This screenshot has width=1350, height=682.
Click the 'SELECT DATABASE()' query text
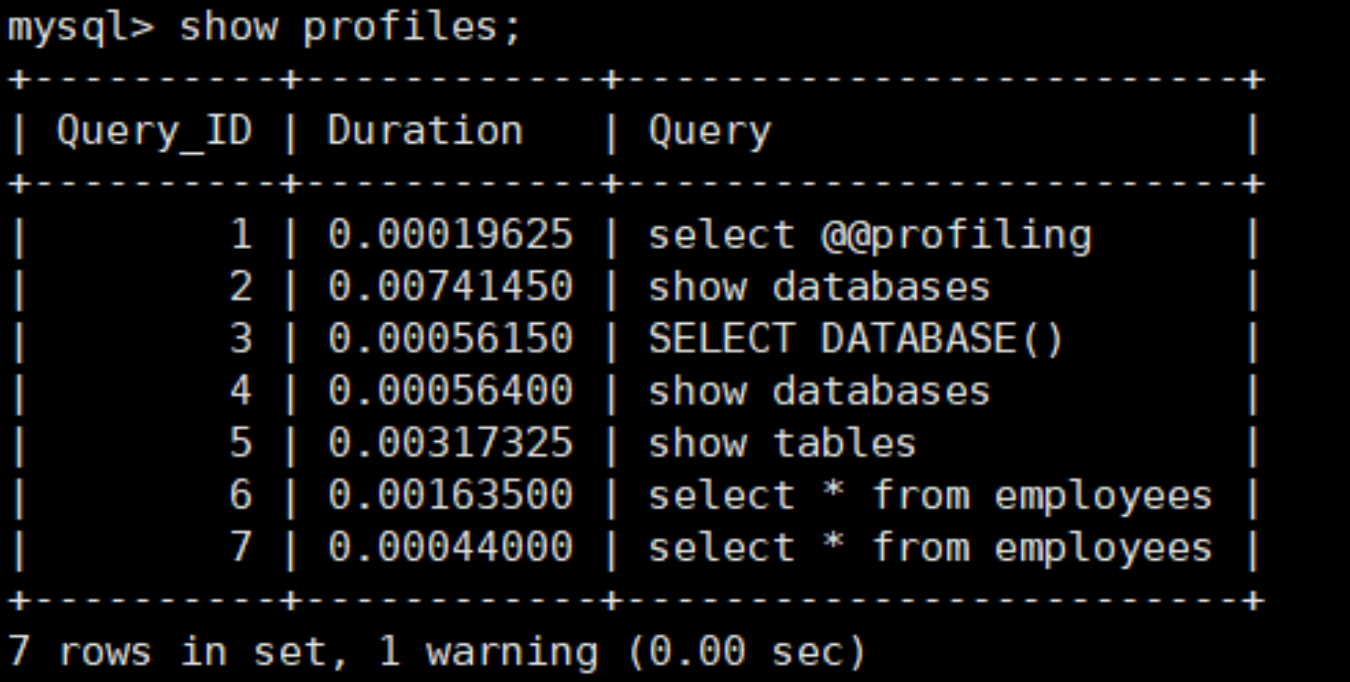pos(856,339)
